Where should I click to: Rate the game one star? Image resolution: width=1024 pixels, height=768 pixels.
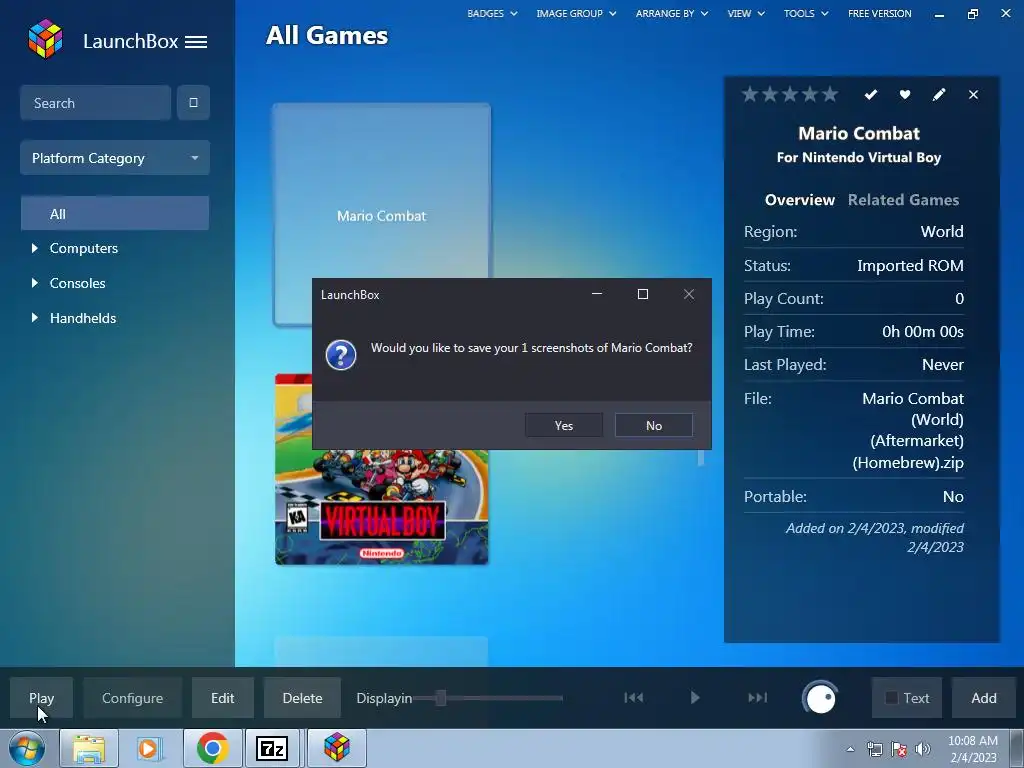pos(750,95)
